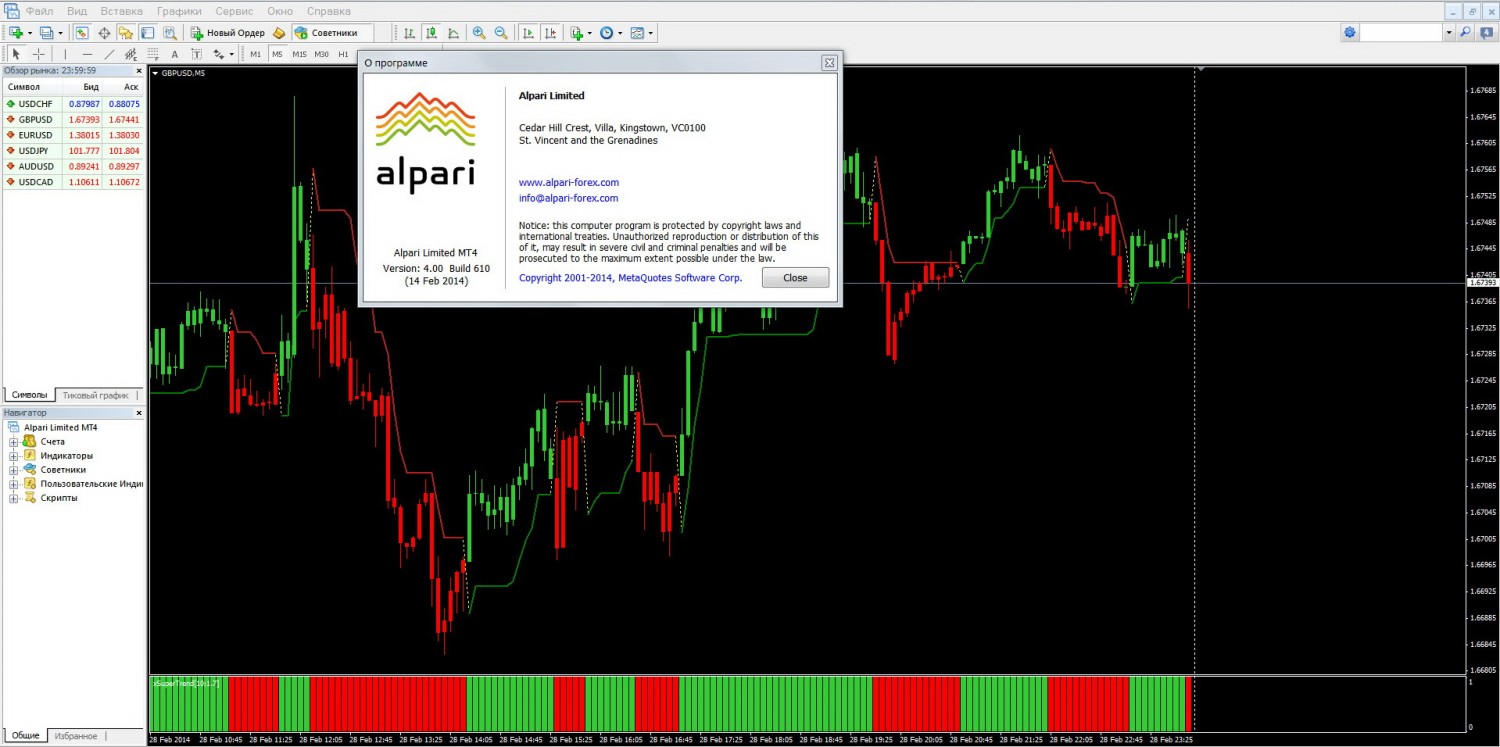Switch to the Тиковый график tab
Screen dimensions: 1500x747
(95, 395)
